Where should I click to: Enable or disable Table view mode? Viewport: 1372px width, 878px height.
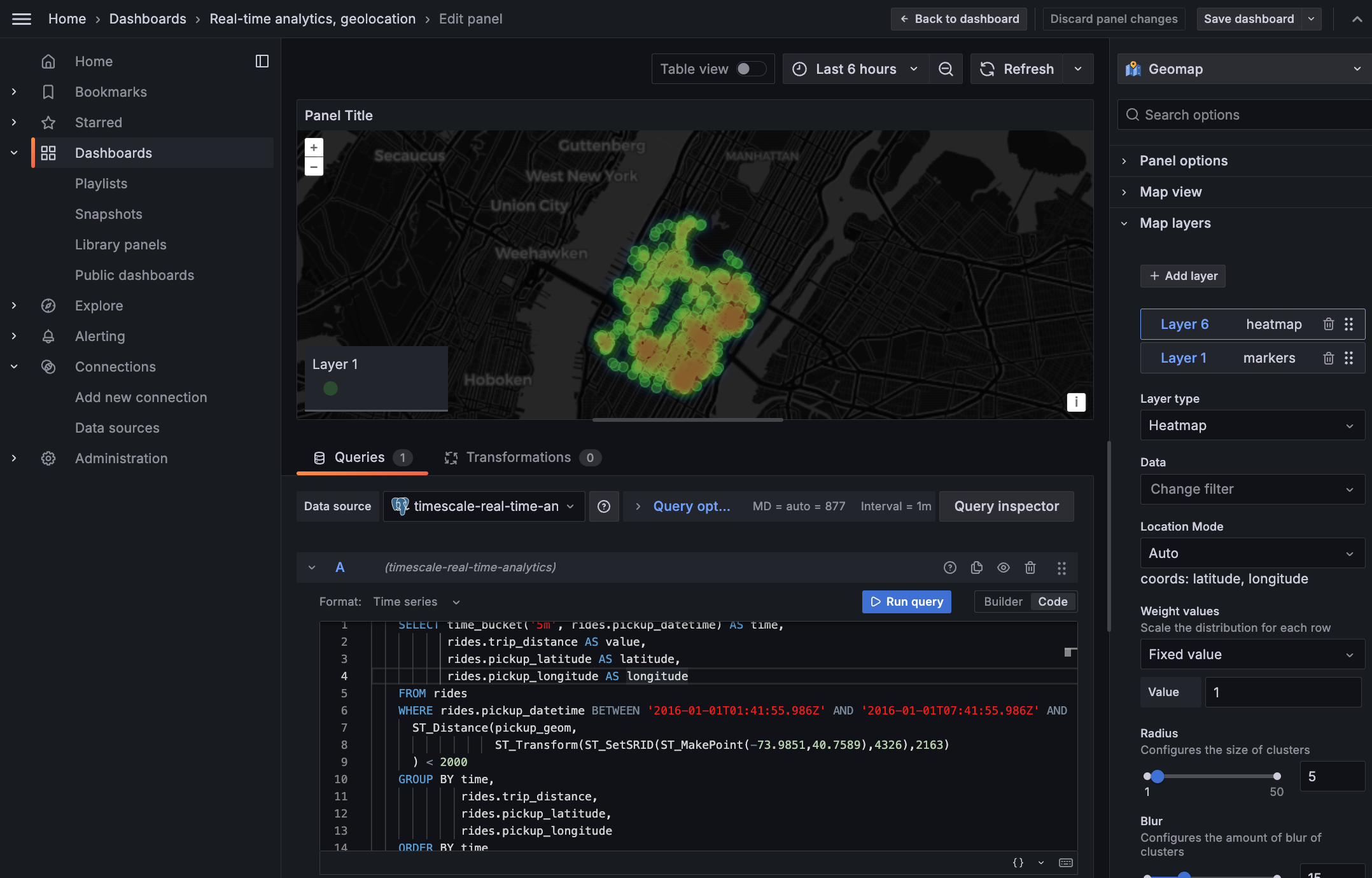[748, 68]
